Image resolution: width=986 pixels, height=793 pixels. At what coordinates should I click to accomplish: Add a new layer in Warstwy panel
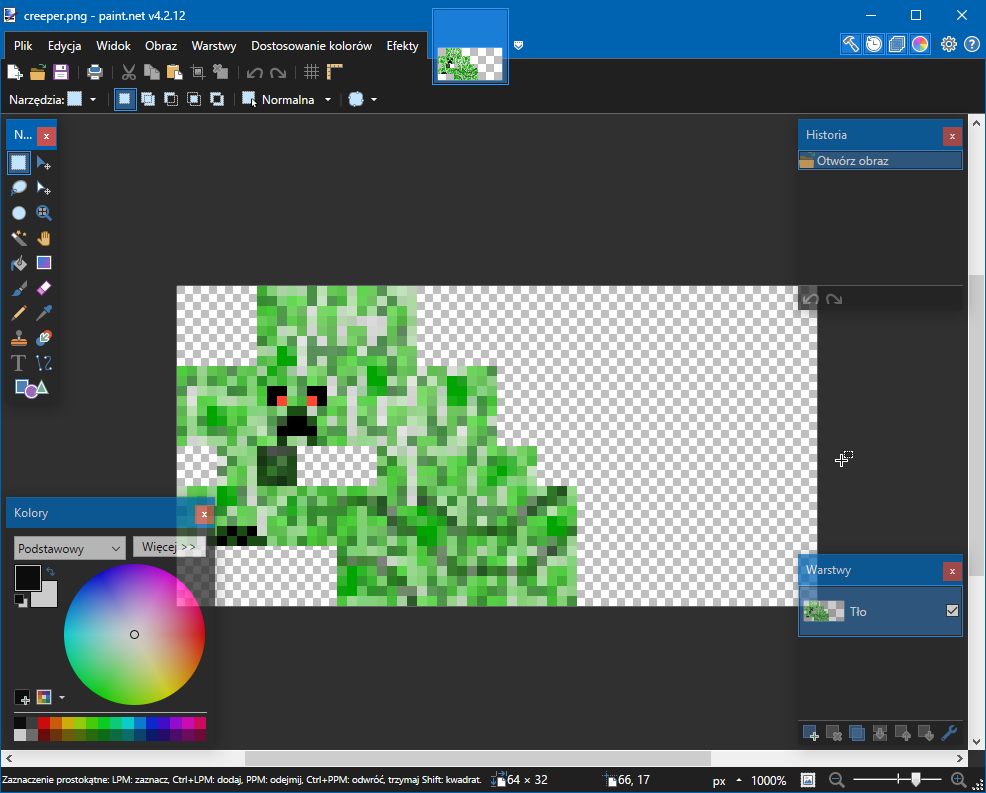click(x=811, y=733)
